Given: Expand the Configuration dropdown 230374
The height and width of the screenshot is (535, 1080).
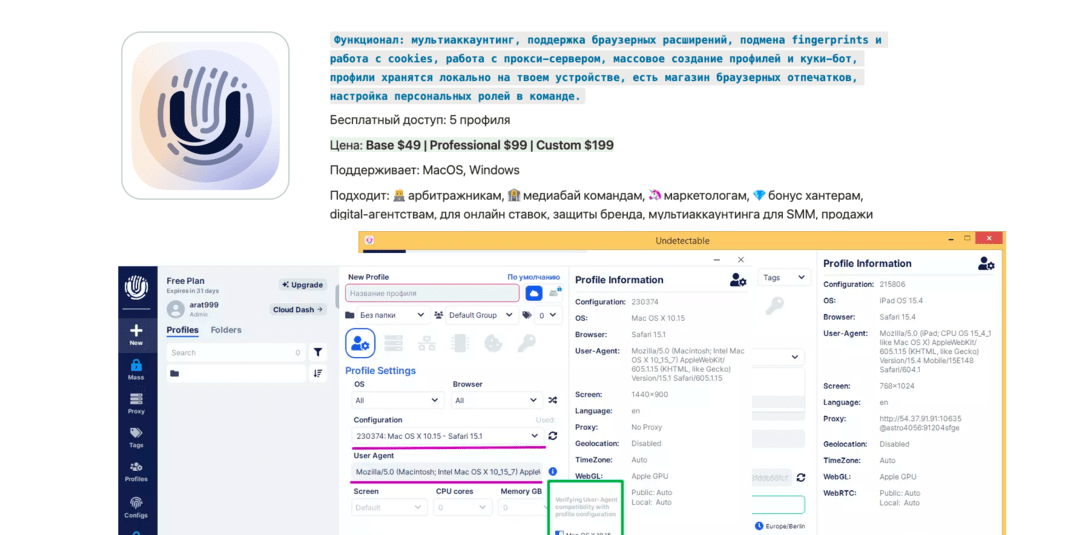Looking at the screenshot, I should pyautogui.click(x=448, y=436).
